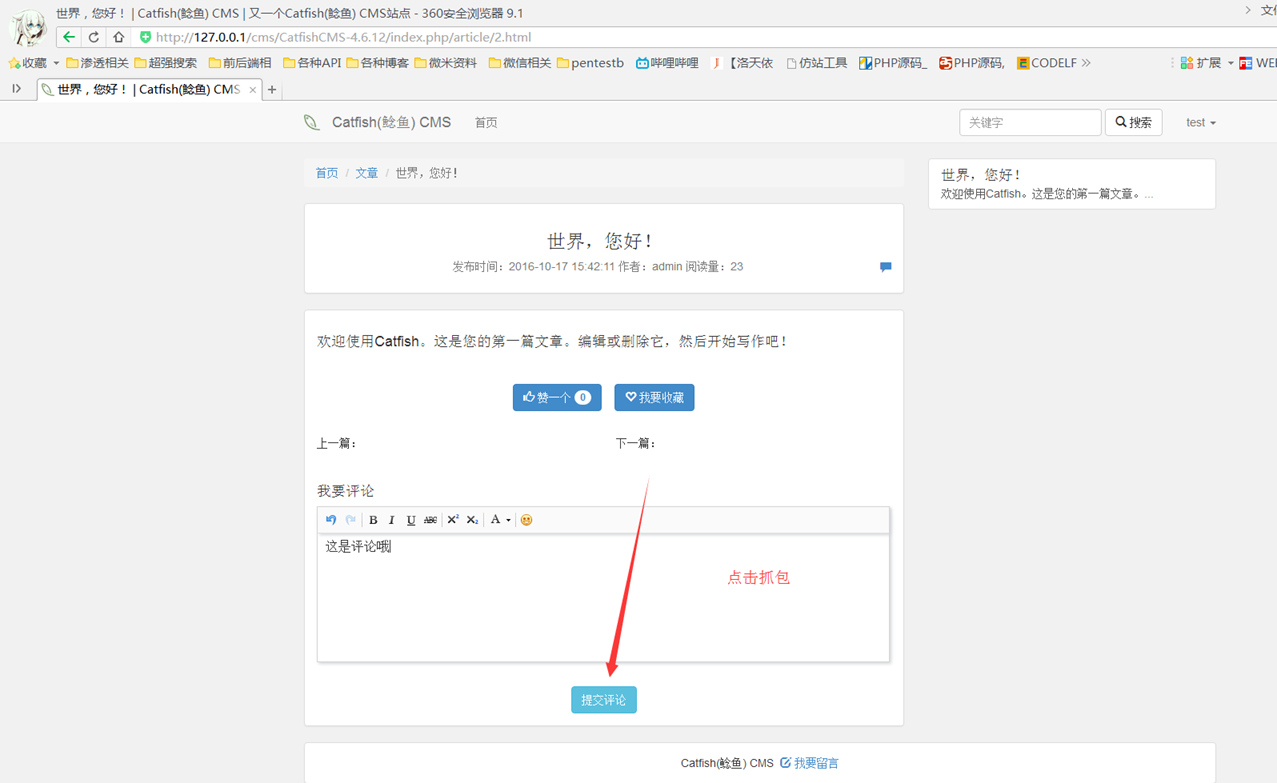Open a new tab with plus button
The height and width of the screenshot is (783, 1277).
point(272,90)
